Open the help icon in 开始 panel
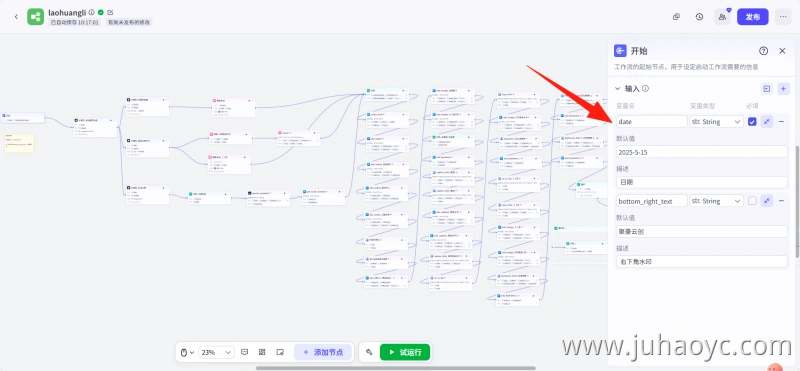This screenshot has width=800, height=371. tap(763, 51)
